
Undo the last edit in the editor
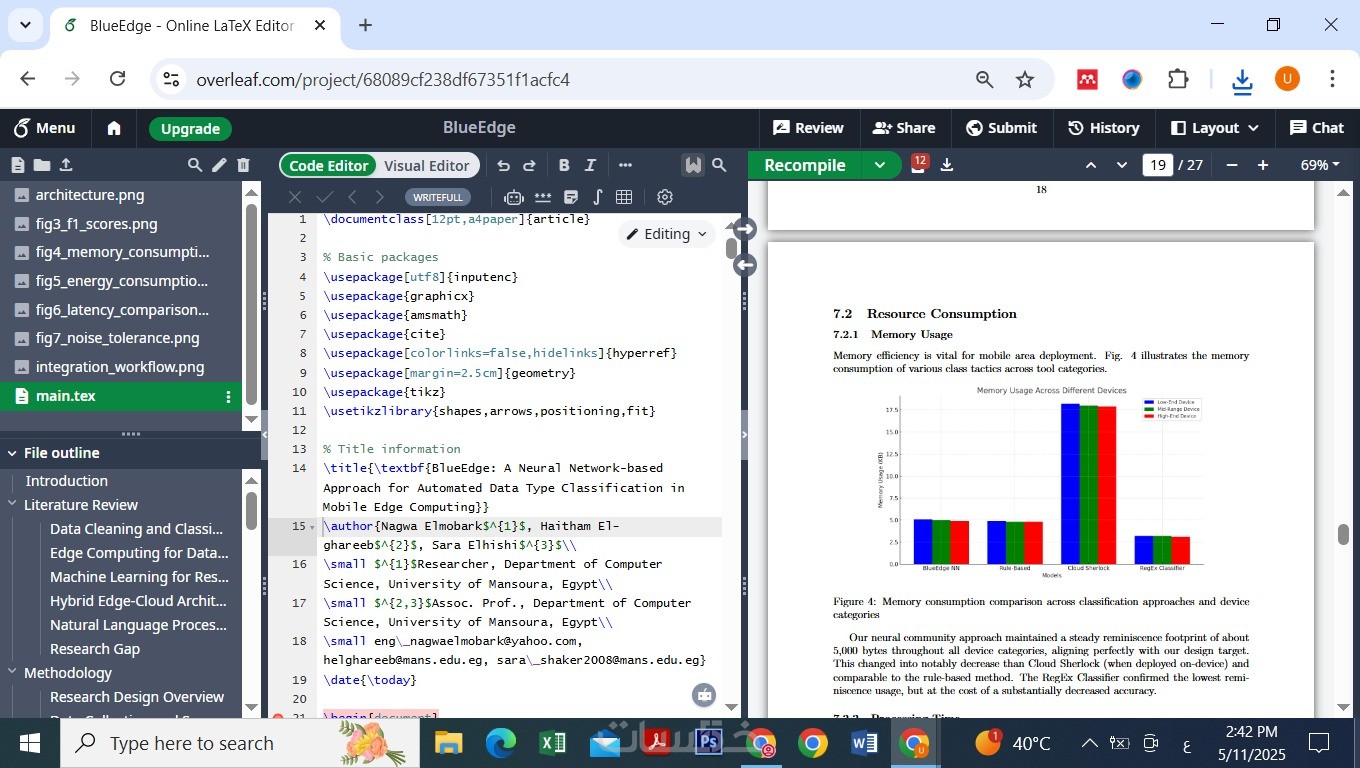coord(503,166)
